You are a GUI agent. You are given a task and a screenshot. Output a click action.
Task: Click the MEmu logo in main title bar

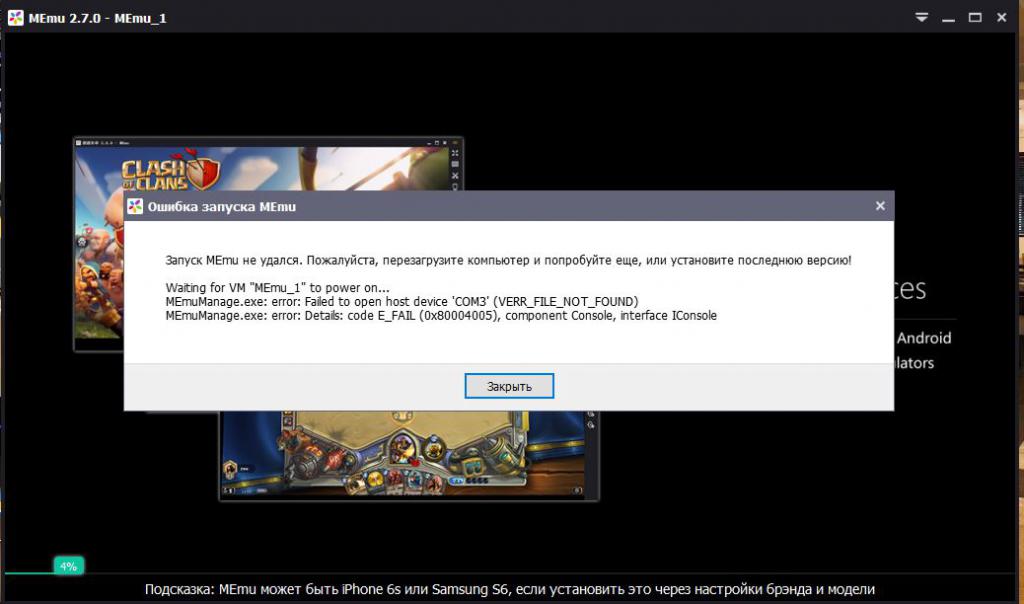pos(16,17)
